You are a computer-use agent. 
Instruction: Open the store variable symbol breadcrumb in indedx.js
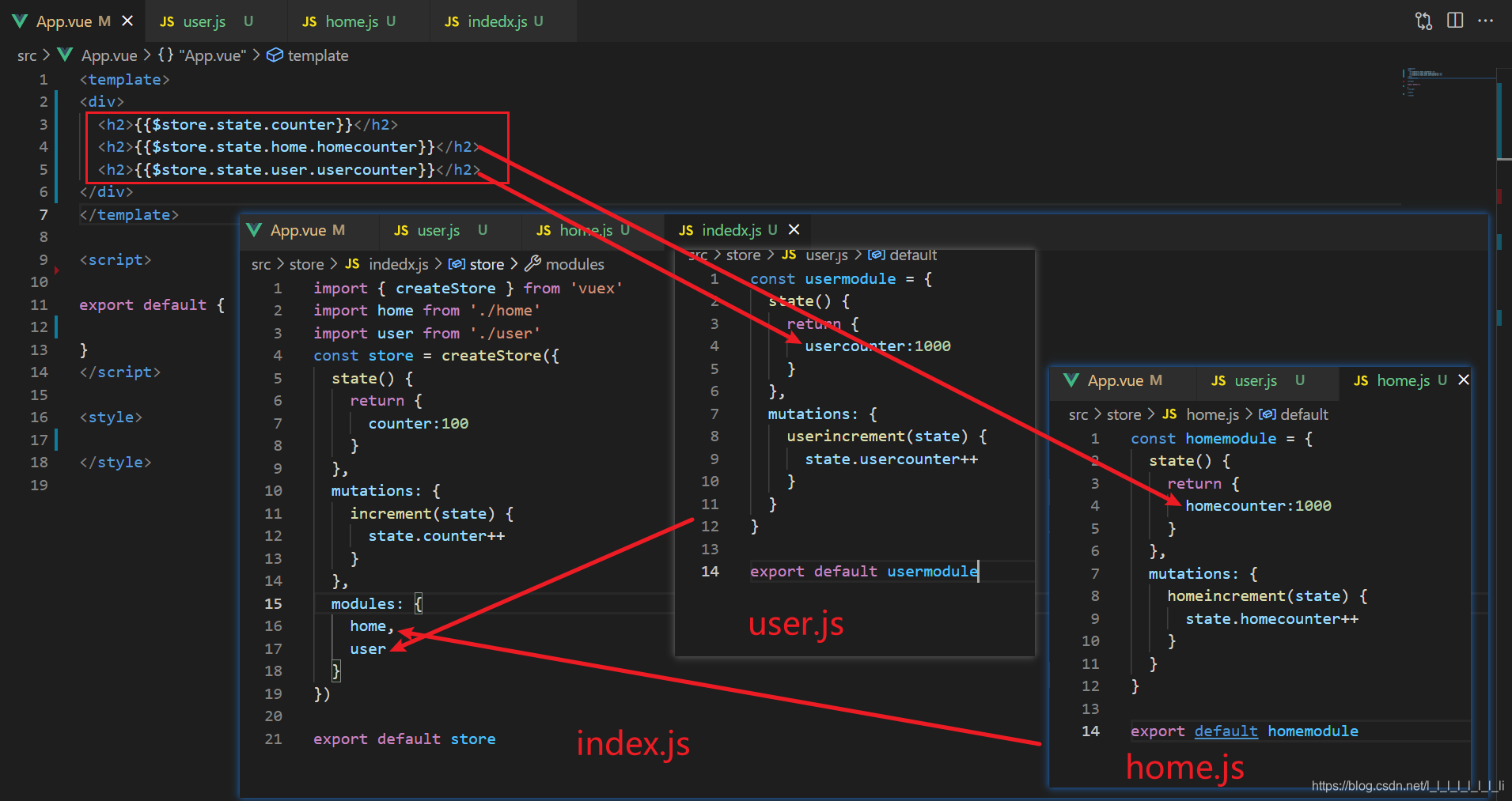[476, 264]
